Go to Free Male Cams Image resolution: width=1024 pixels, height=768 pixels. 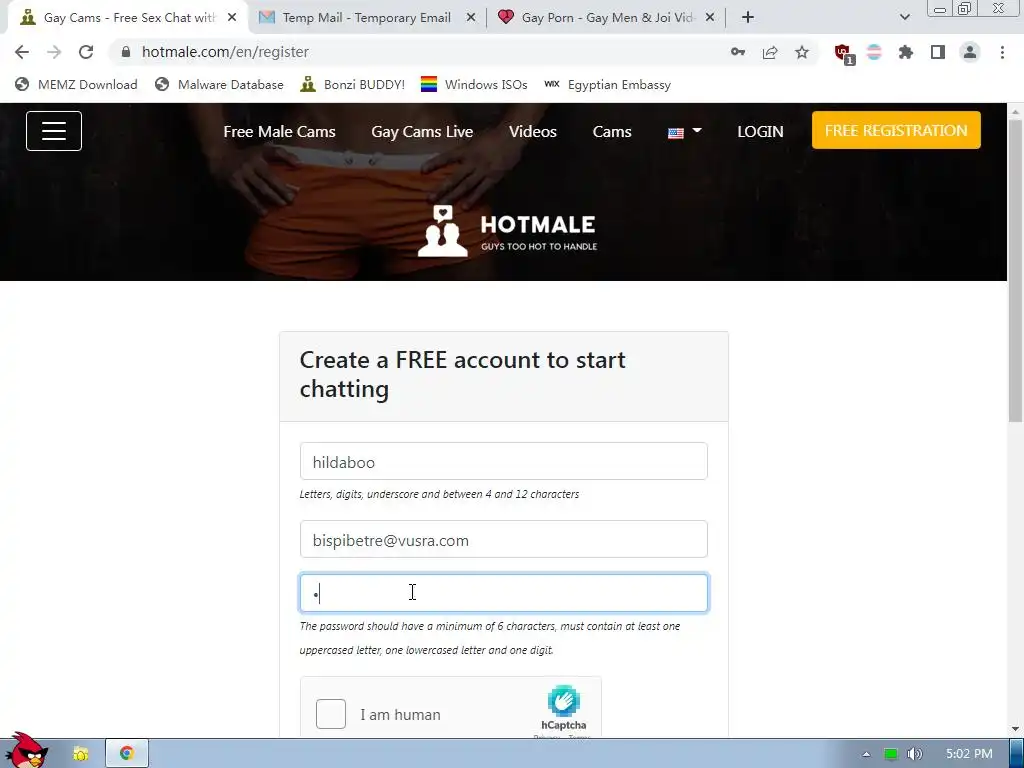[280, 131]
